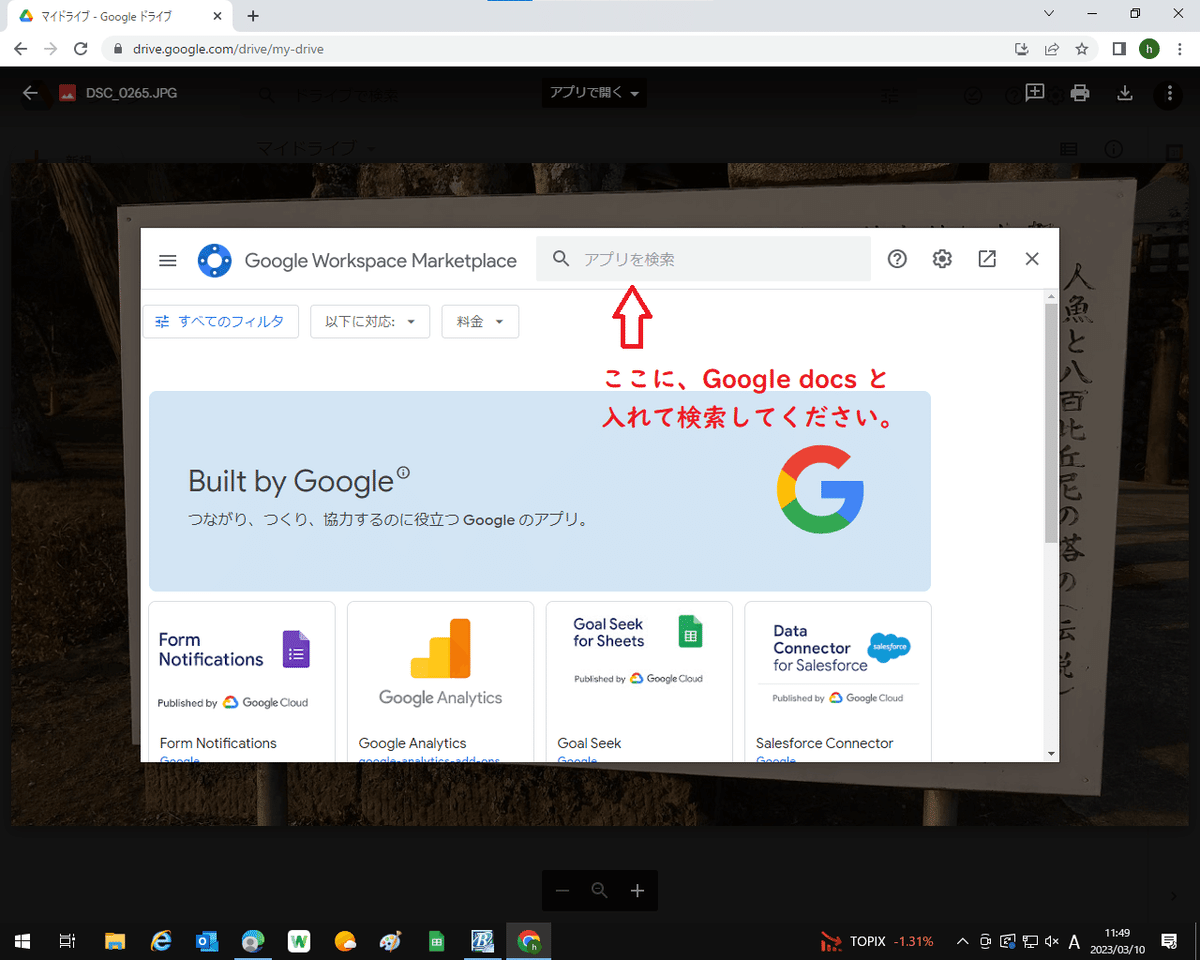1200x960 pixels.
Task: Close the Marketplace dialog
Action: click(1033, 259)
